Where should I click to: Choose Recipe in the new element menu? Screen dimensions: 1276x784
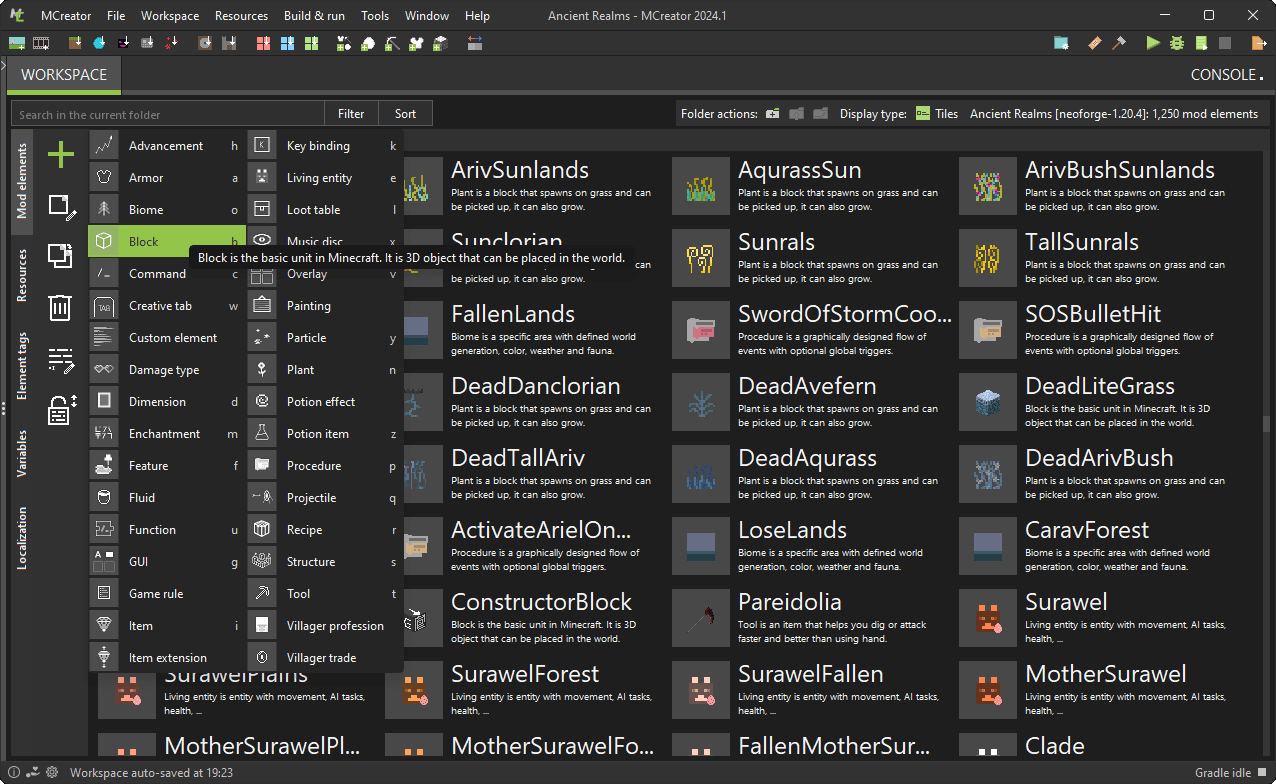point(325,529)
